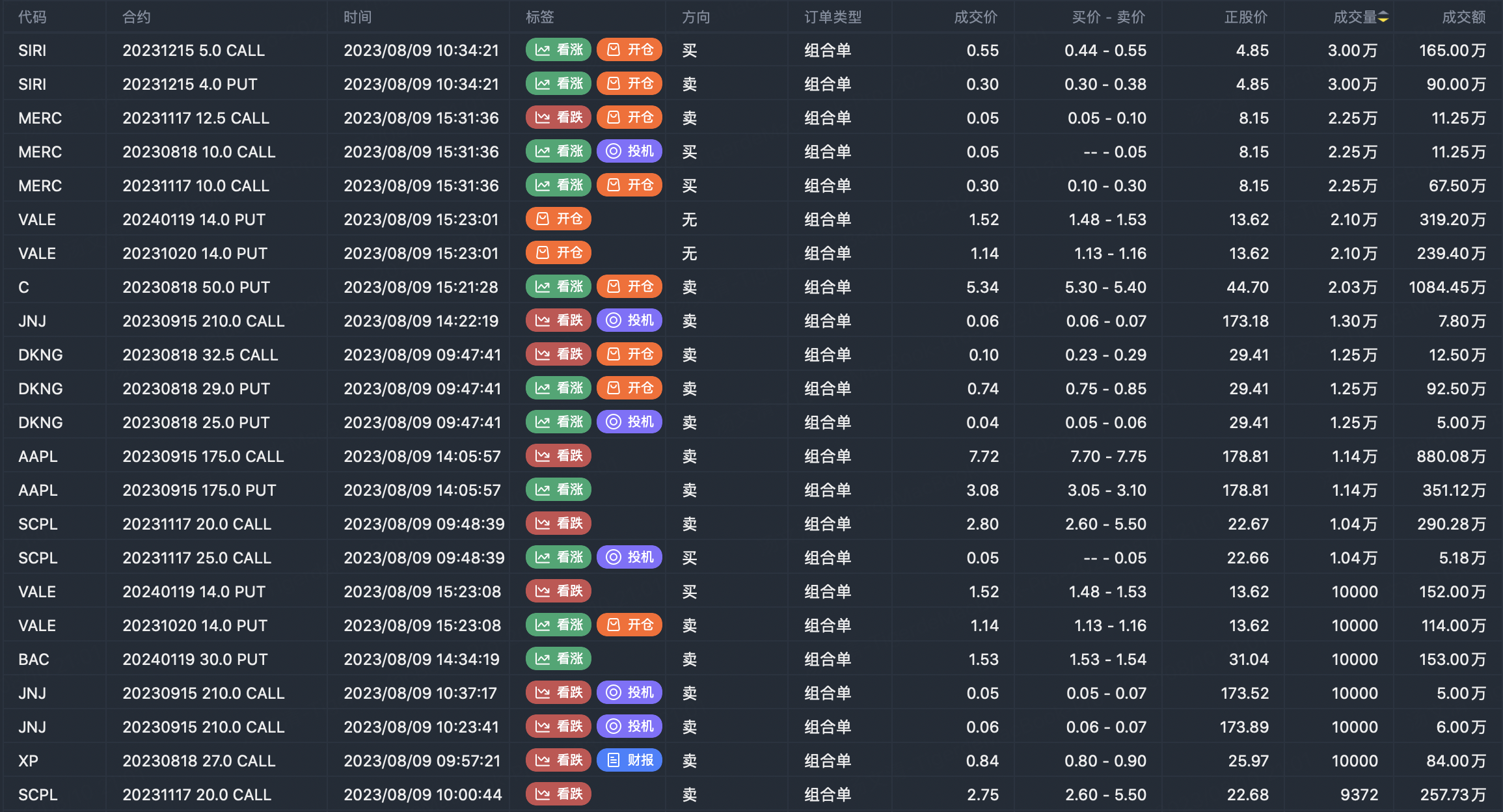Click 看涨 tag on SIRI 5.0 CALL row
Screen dimensions: 1503x812
(558, 50)
